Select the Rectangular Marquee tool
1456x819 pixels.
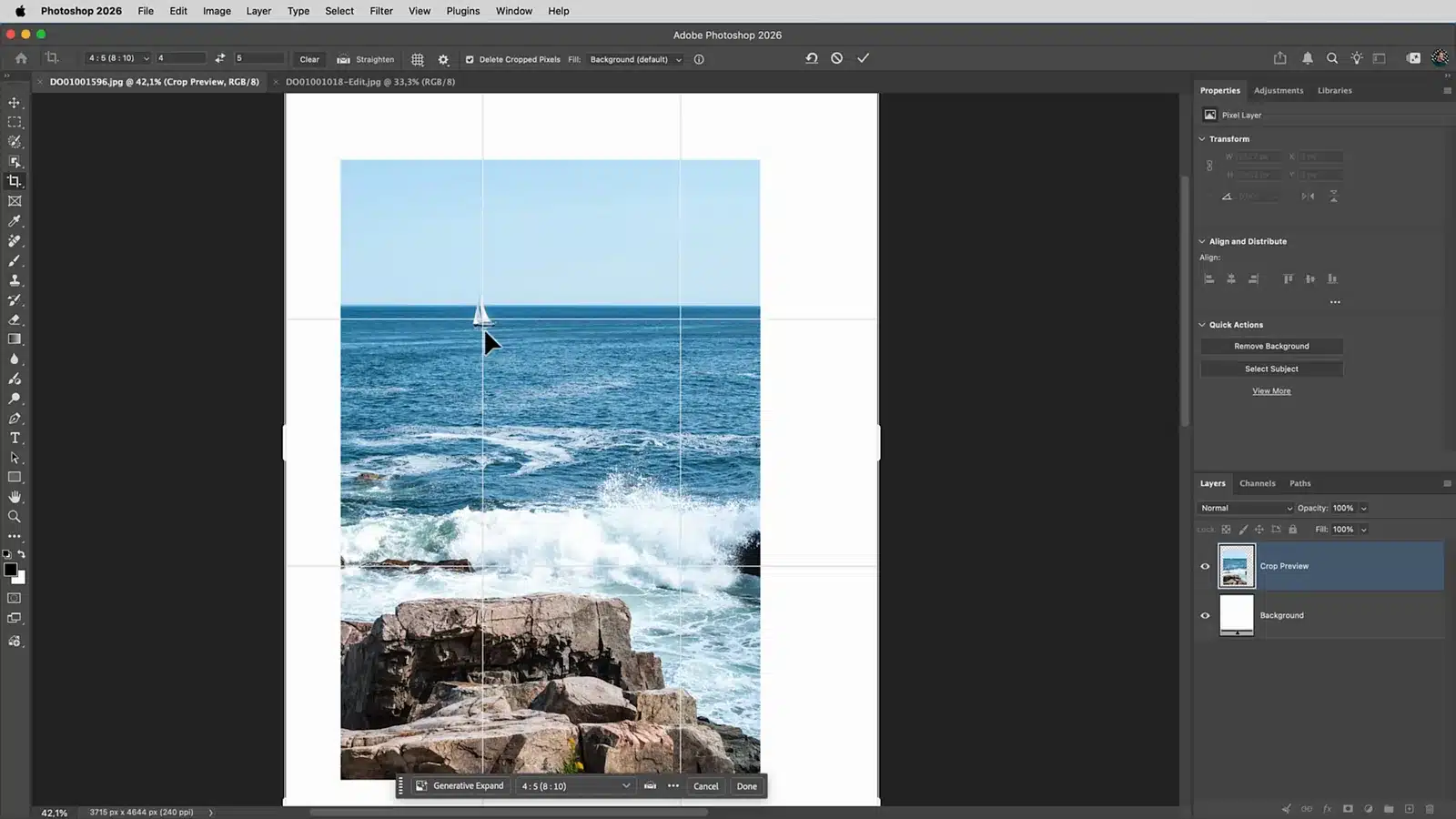[x=15, y=122]
